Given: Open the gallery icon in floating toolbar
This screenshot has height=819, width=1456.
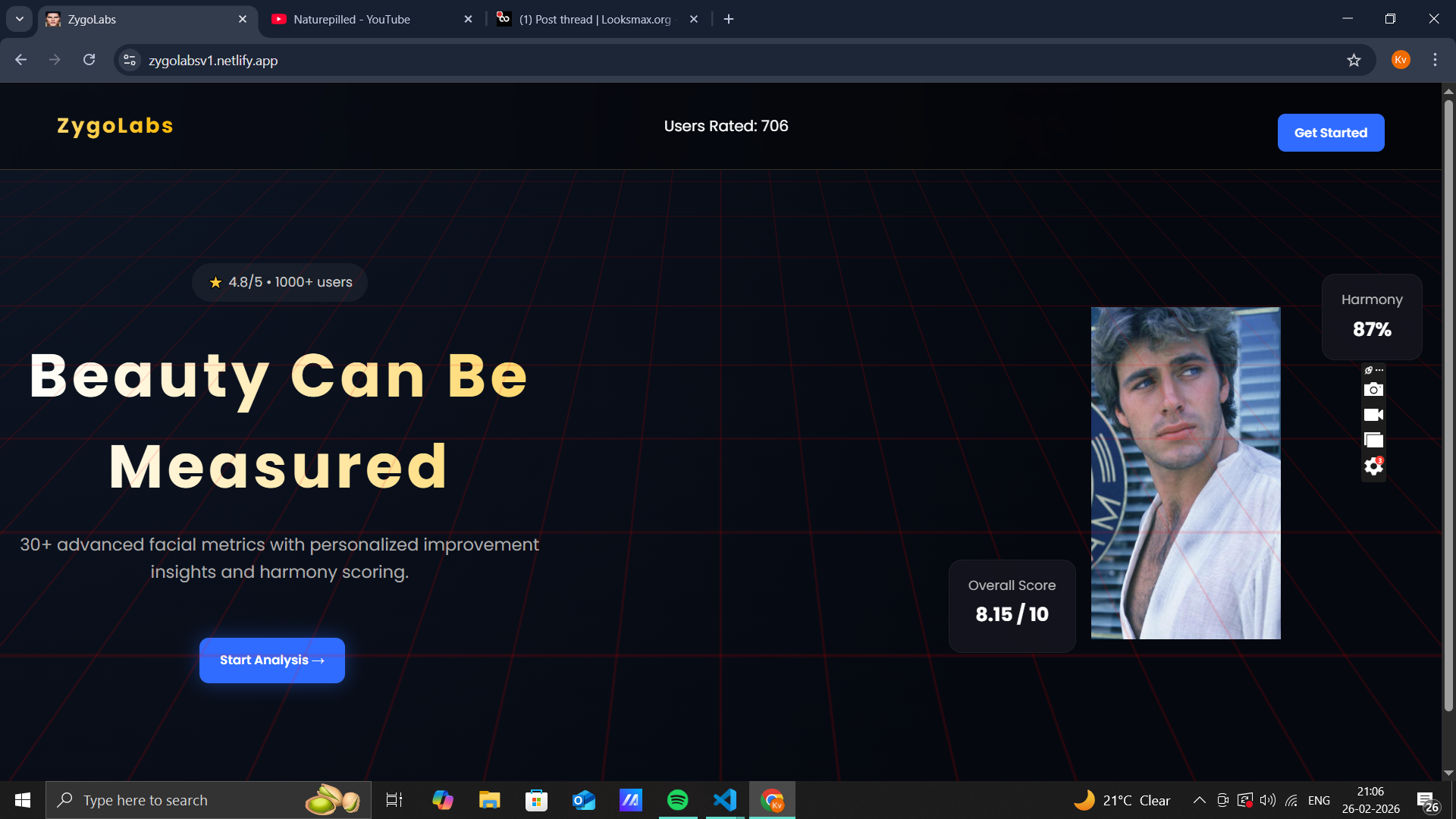Looking at the screenshot, I should (1373, 441).
